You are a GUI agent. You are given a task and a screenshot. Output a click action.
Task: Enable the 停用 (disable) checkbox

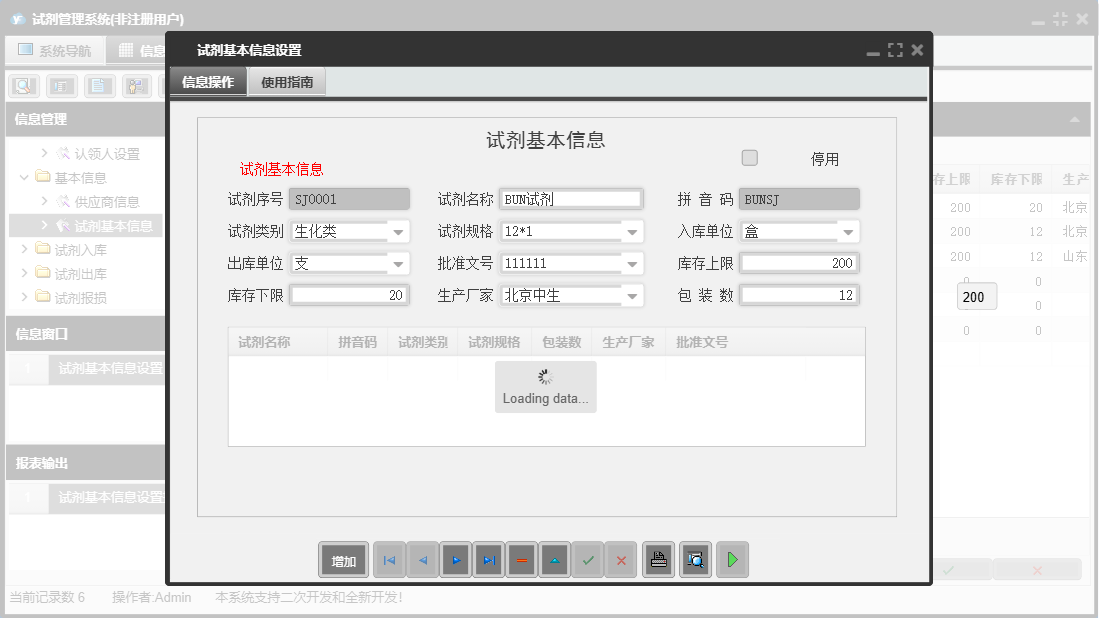(749, 157)
